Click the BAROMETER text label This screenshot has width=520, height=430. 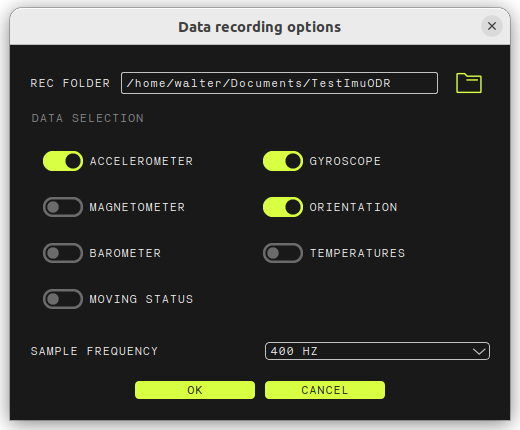(125, 253)
